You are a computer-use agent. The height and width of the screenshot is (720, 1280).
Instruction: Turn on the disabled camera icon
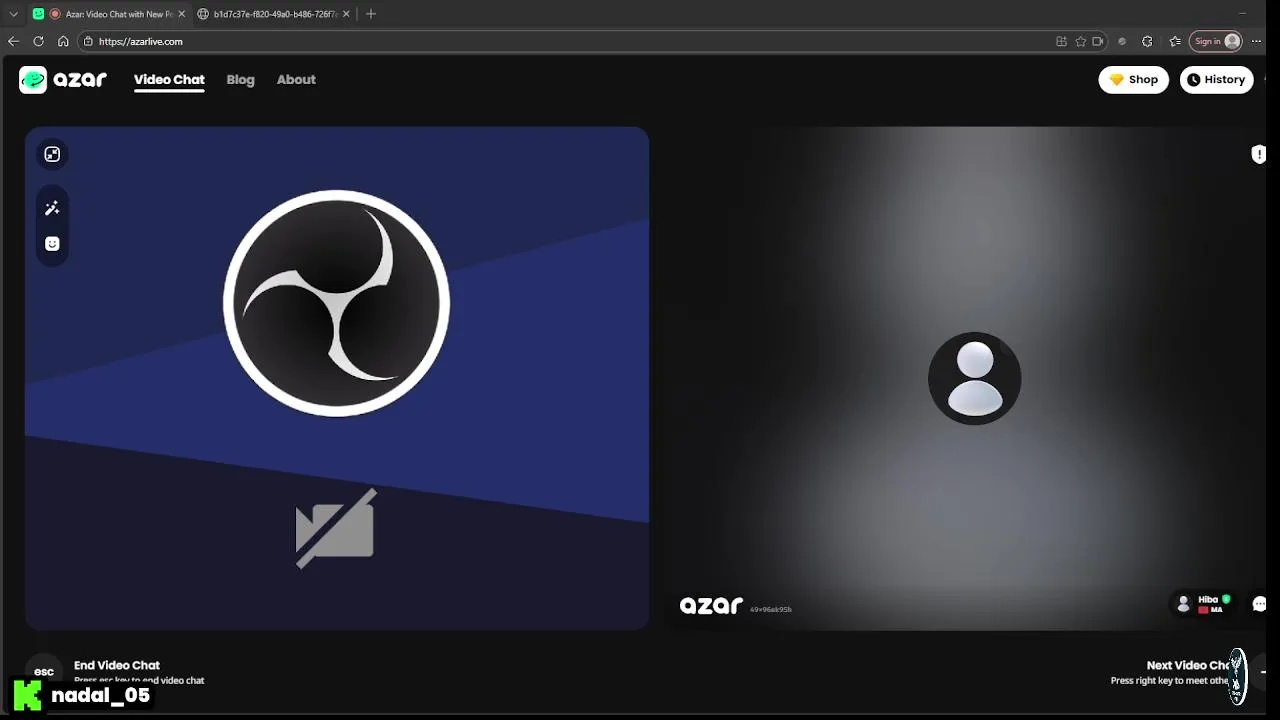(336, 528)
